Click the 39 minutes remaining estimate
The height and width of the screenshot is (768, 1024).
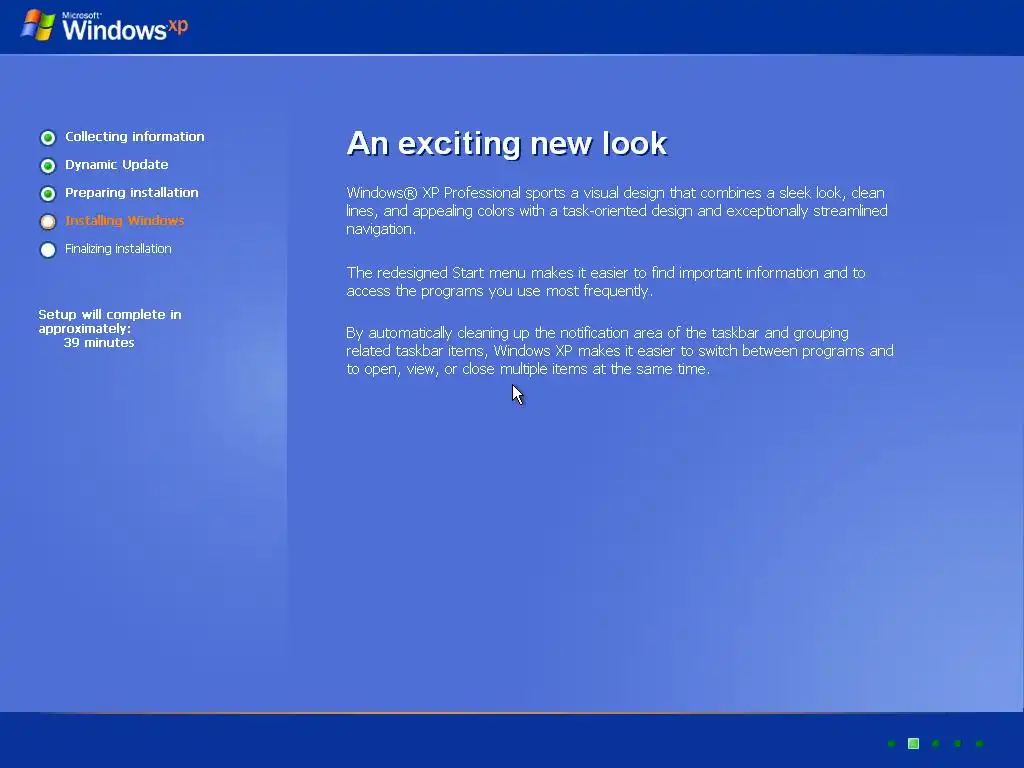click(x=99, y=343)
